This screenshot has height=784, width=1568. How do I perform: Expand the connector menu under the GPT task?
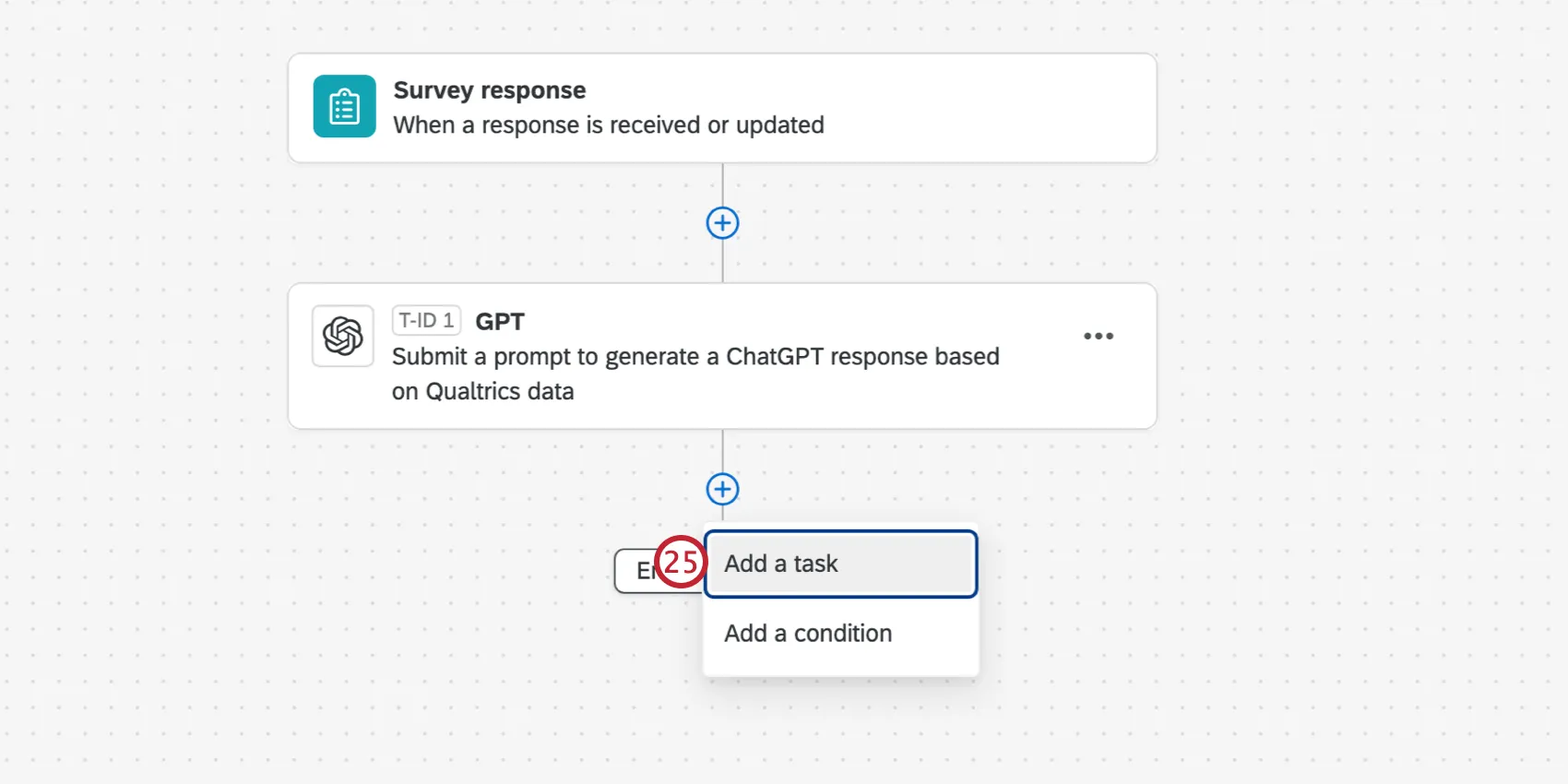pos(722,489)
